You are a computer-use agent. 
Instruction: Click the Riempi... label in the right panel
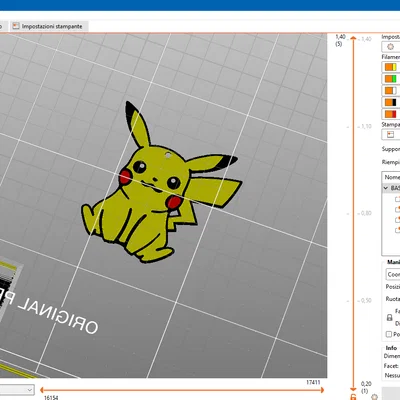[391, 162]
